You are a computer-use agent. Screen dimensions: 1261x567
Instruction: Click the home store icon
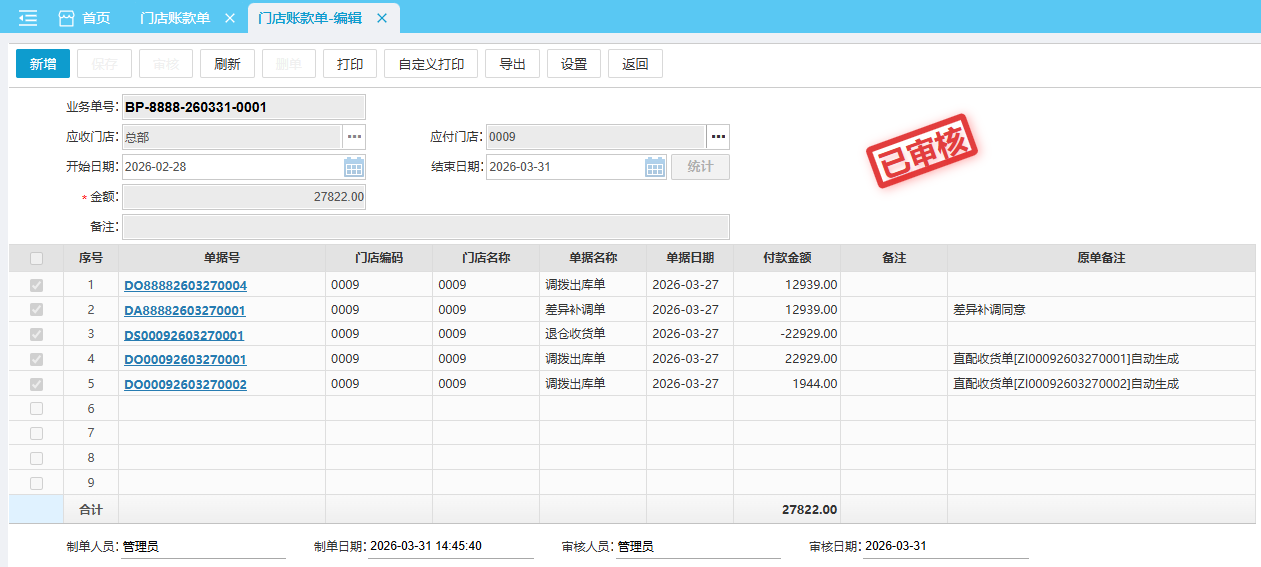click(67, 18)
